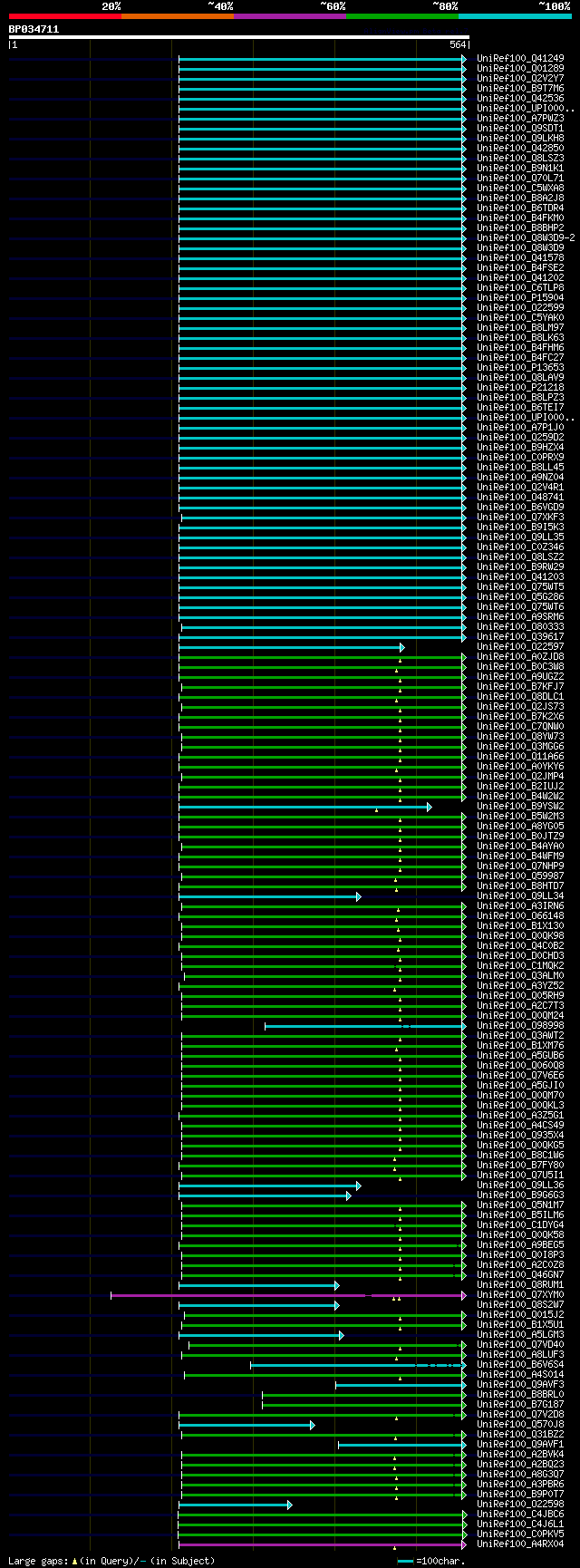Image resolution: width=580 pixels, height=1568 pixels.
Task: Click the cyan ~100% identity legend segment
Action: point(515,16)
